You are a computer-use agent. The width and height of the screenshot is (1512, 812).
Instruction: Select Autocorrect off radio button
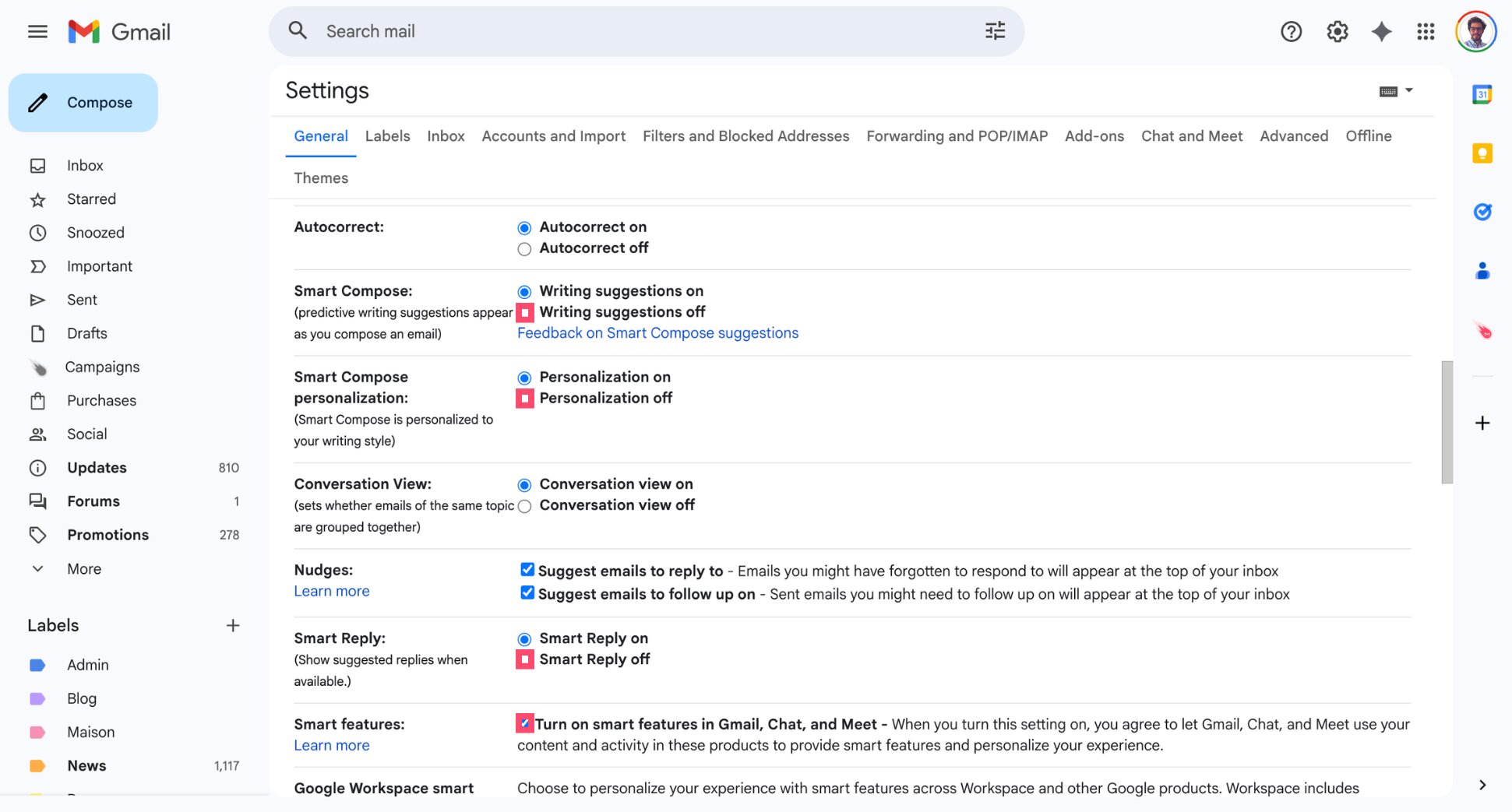[524, 249]
